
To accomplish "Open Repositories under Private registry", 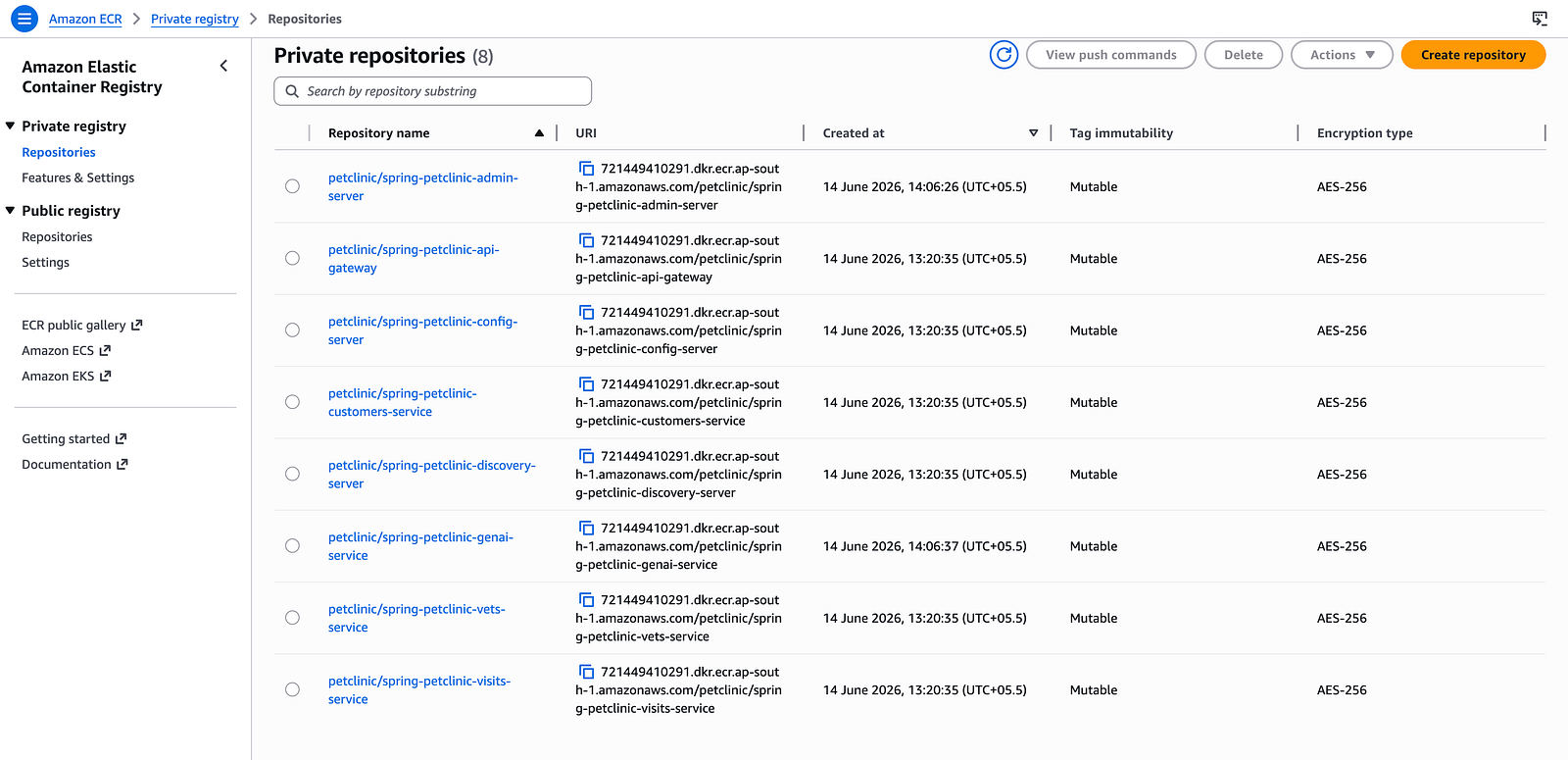I will (59, 152).
